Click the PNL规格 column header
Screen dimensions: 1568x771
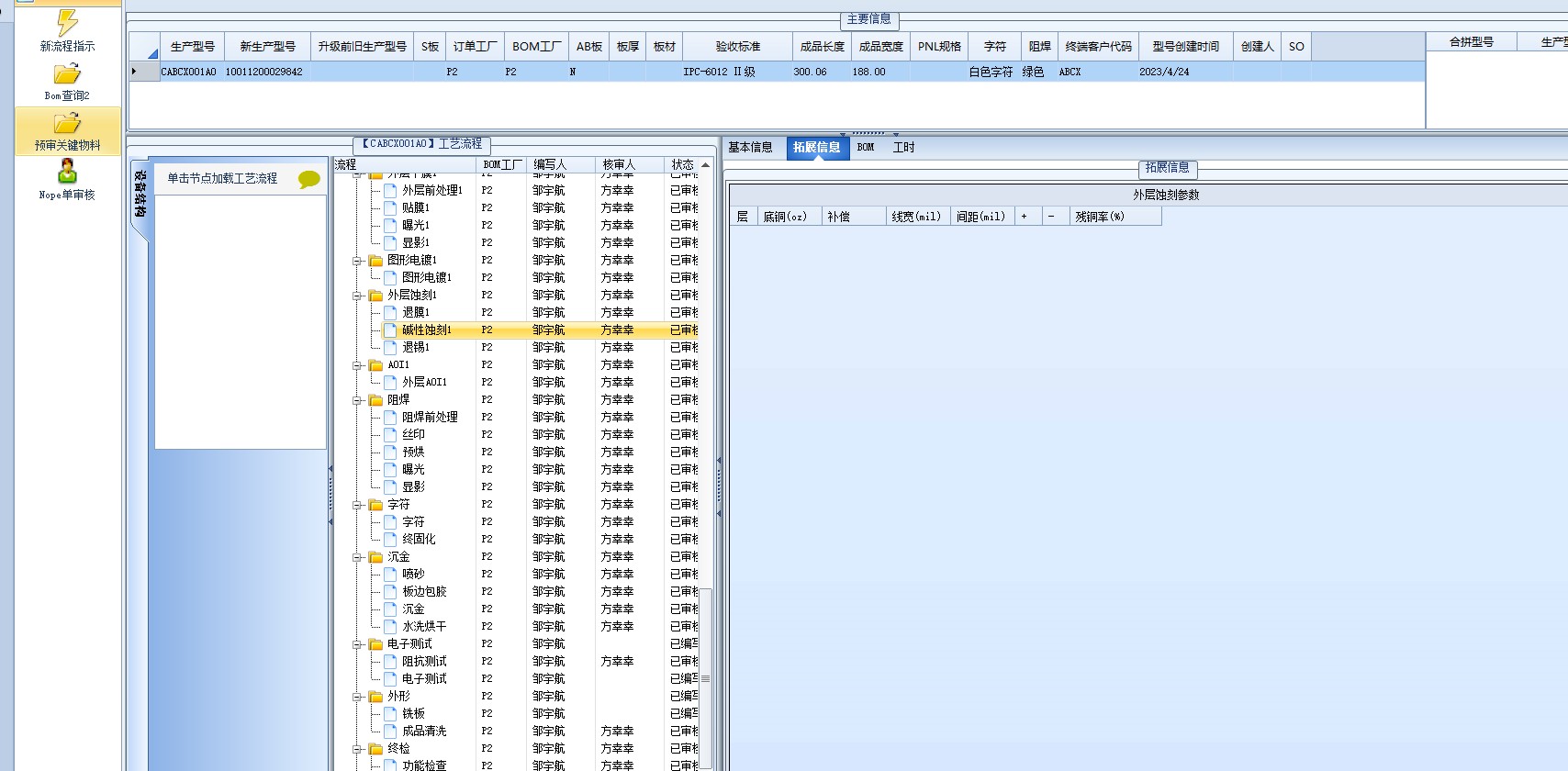939,47
